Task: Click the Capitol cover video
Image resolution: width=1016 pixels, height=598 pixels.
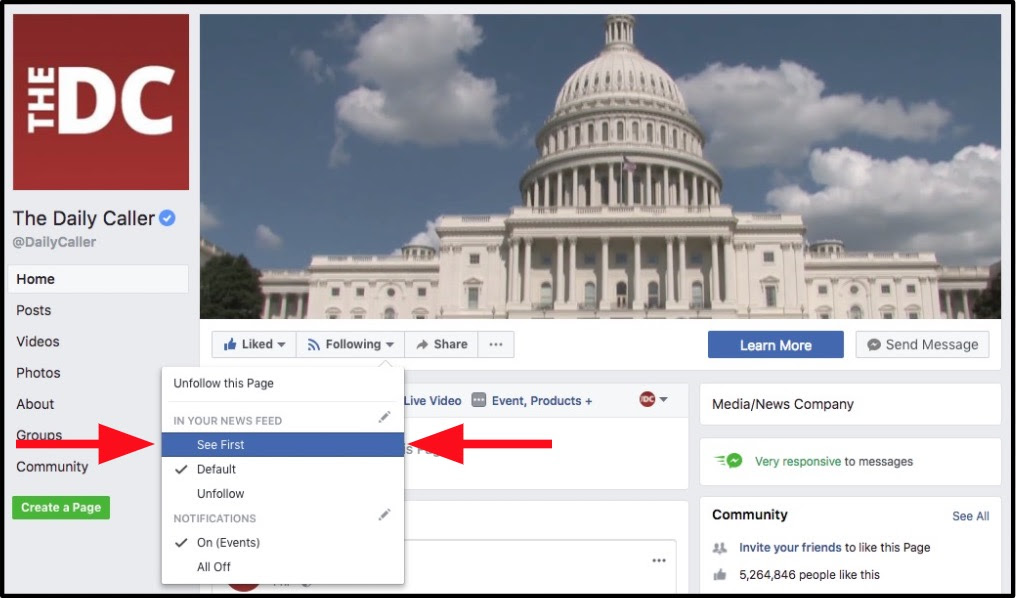Action: click(600, 167)
